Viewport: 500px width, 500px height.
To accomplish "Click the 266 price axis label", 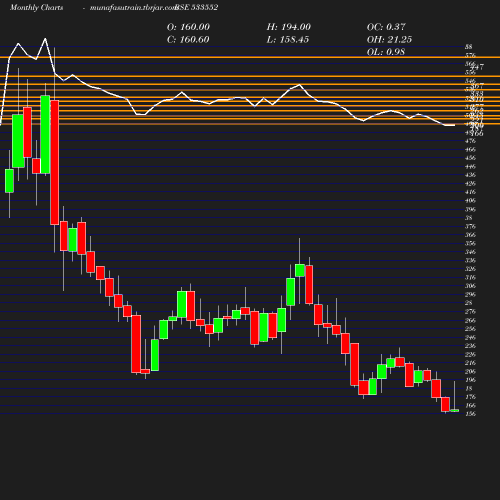I will click(470, 320).
